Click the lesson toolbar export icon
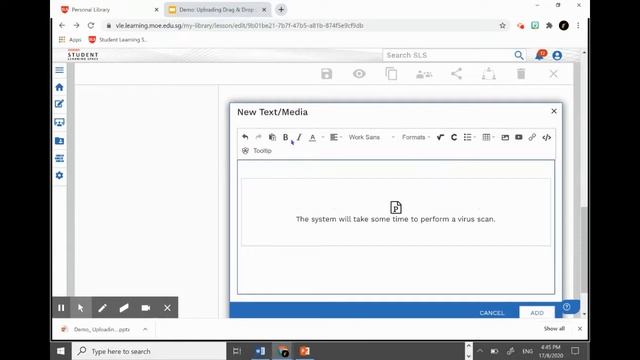The image size is (640, 360). click(489, 74)
